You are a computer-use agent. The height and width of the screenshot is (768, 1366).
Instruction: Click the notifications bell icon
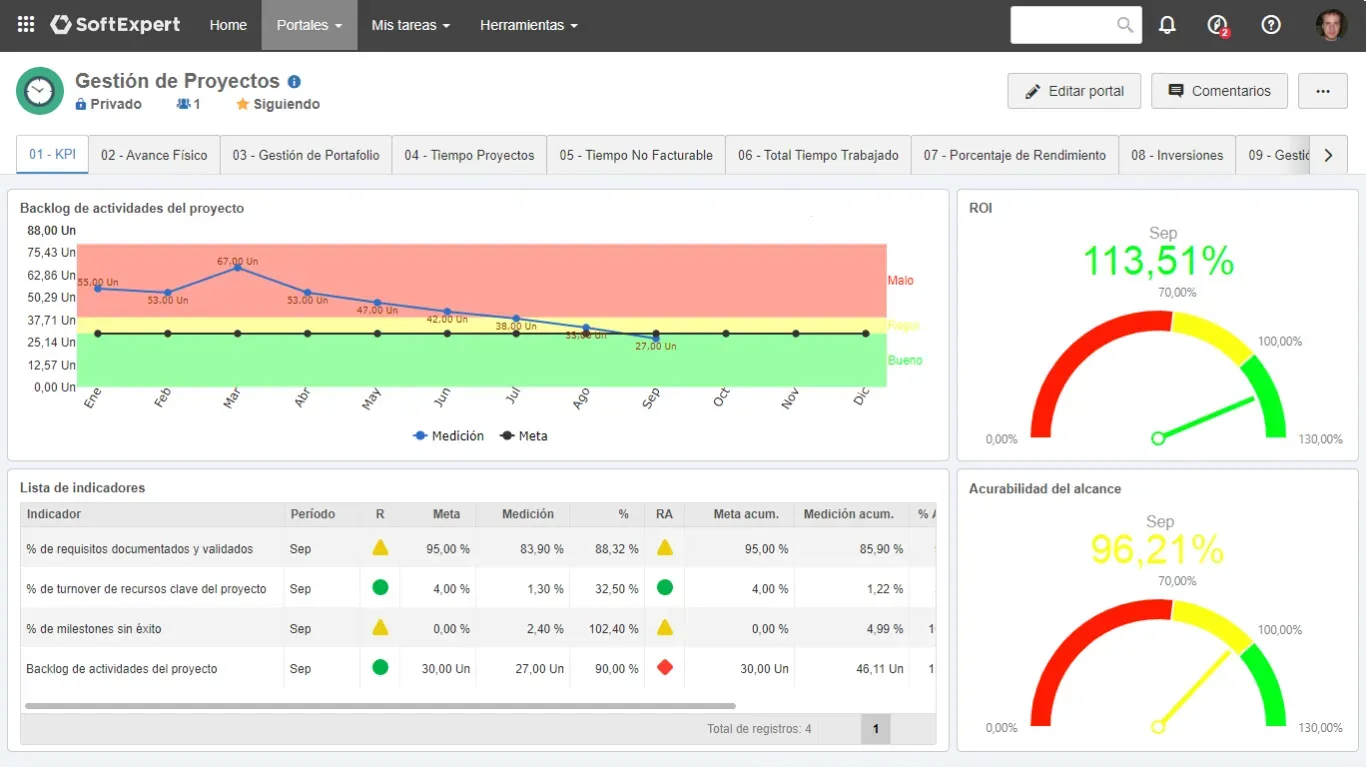(x=1167, y=25)
